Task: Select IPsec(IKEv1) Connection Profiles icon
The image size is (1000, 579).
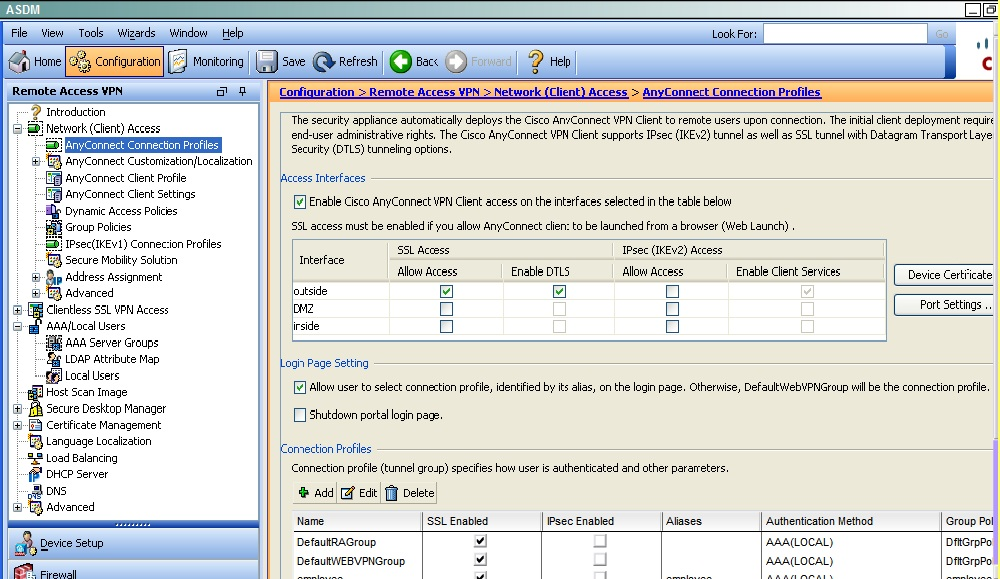Action: pos(54,244)
